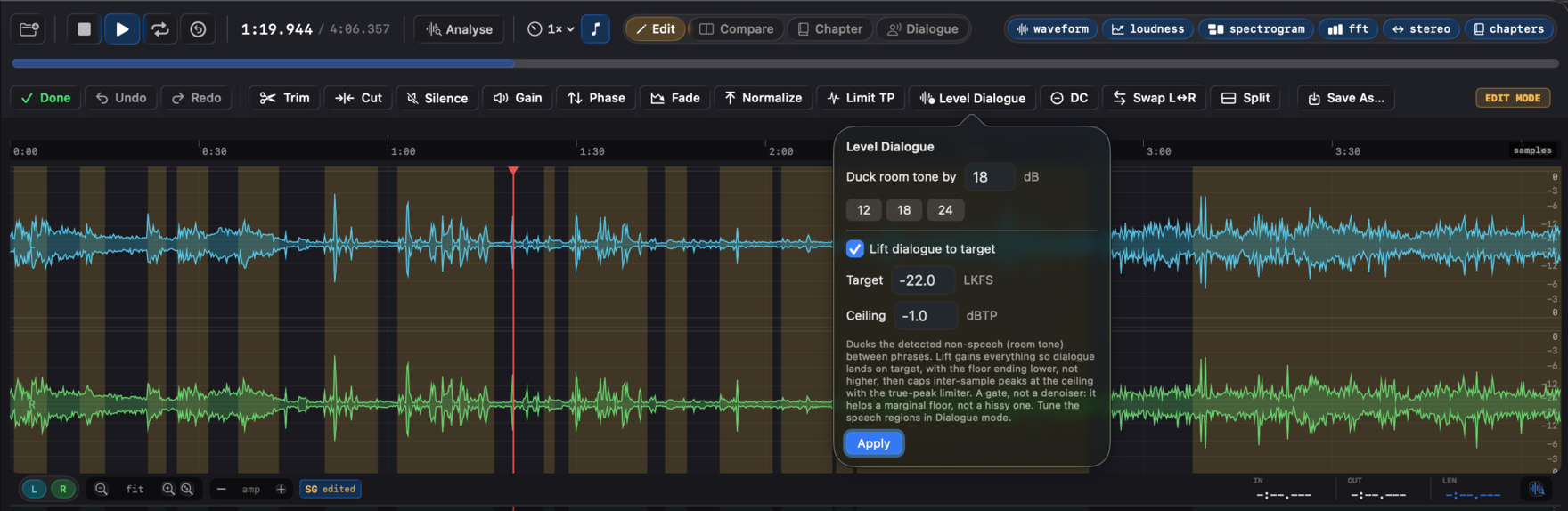The width and height of the screenshot is (1568, 511).
Task: Click the SG edited badge
Action: click(x=331, y=489)
